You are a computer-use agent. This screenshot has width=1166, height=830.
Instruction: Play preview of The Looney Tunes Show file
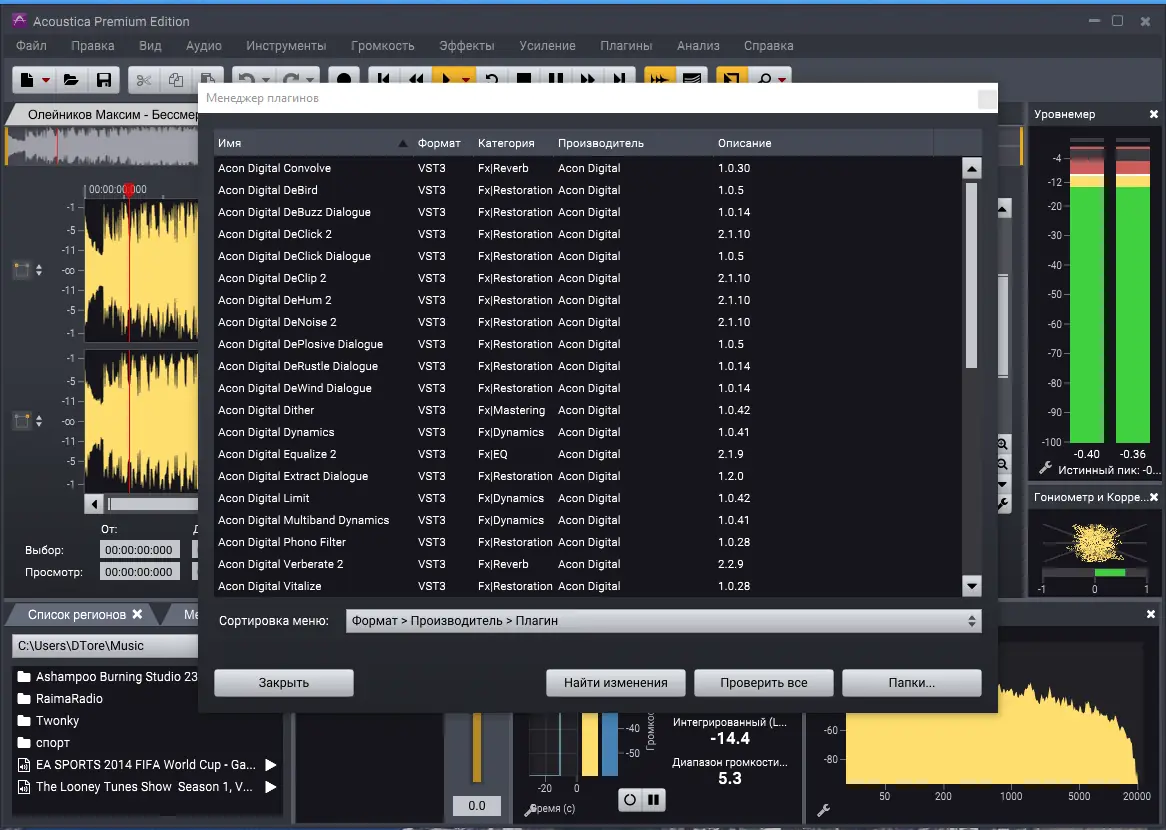[x=271, y=787]
